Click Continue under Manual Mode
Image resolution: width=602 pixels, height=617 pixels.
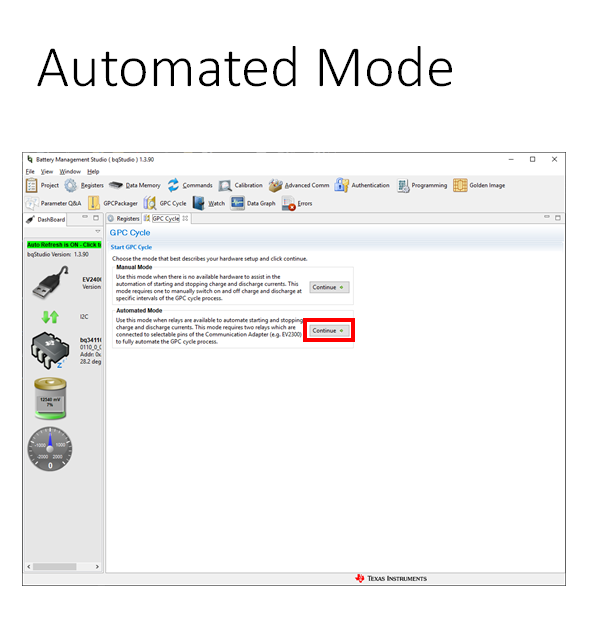click(329, 287)
